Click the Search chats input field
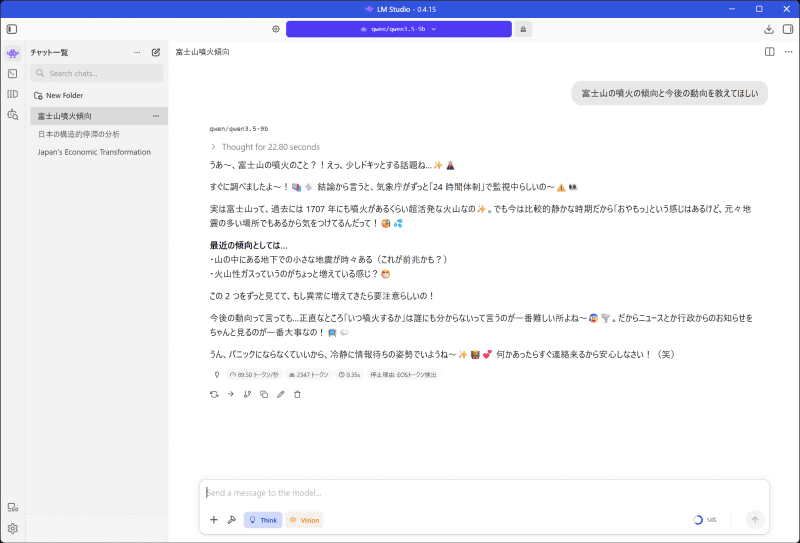The width and height of the screenshot is (800, 543). pos(96,73)
